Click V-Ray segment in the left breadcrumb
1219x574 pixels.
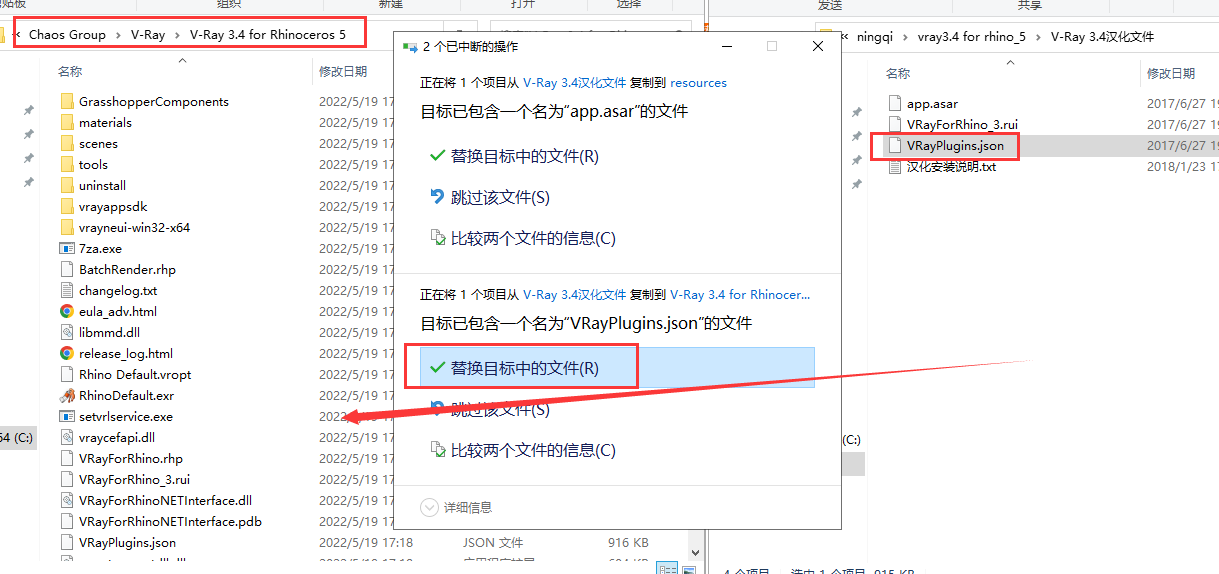pyautogui.click(x=148, y=34)
